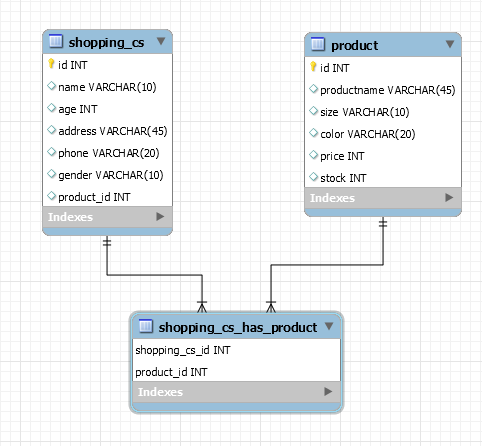
Task: Click the diamond icon beside productname VARCHAR(45)
Action: coord(313,89)
